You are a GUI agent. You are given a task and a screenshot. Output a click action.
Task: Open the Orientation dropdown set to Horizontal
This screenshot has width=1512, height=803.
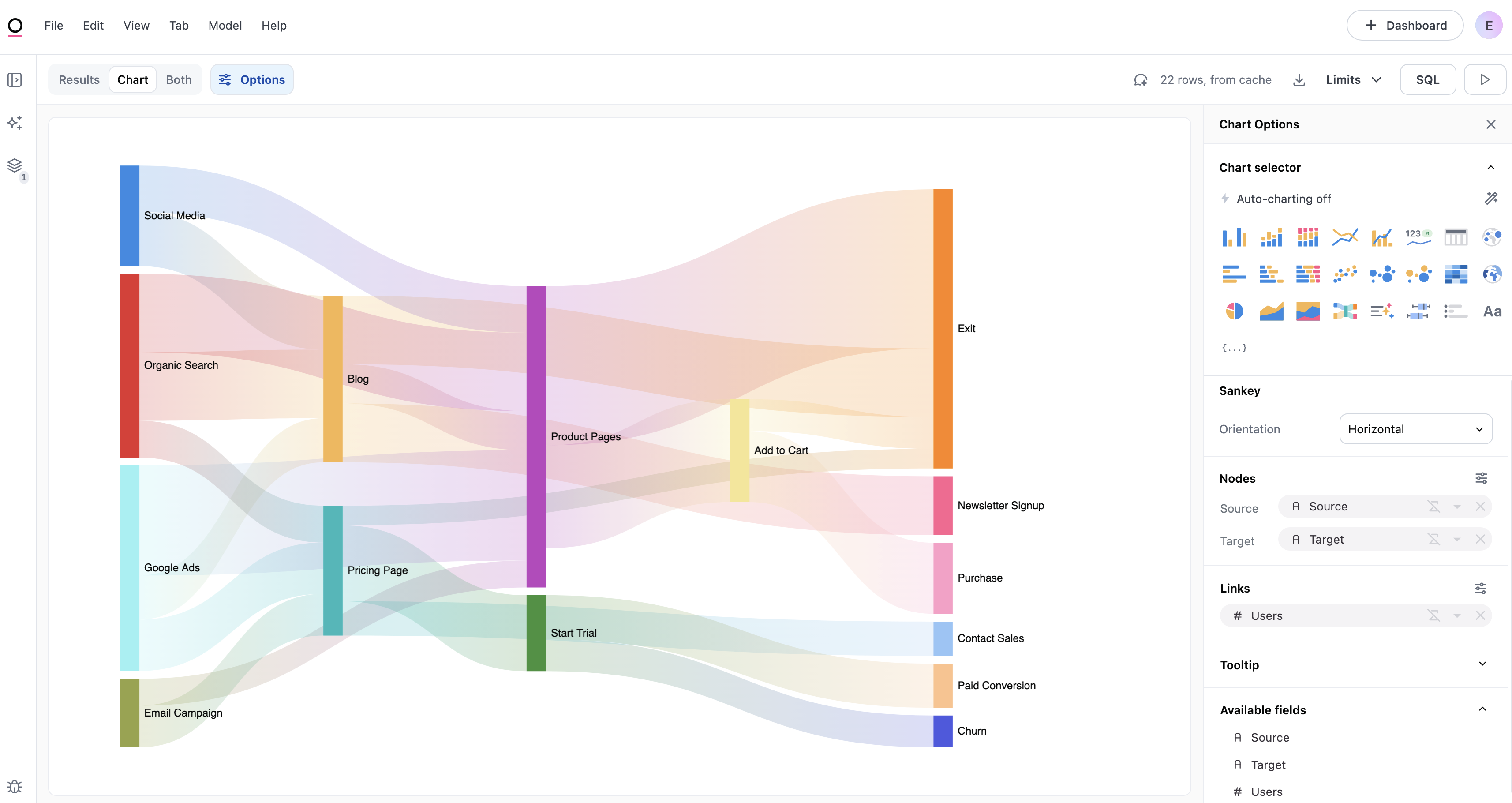click(x=1415, y=429)
